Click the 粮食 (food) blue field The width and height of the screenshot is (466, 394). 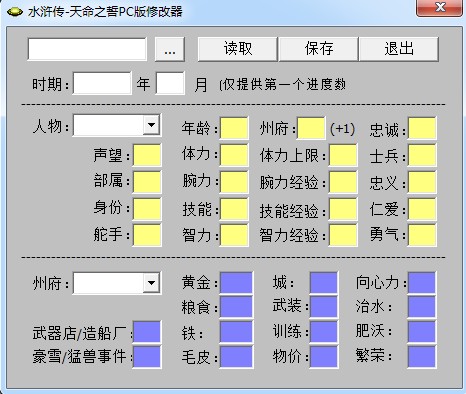pyautogui.click(x=236, y=307)
